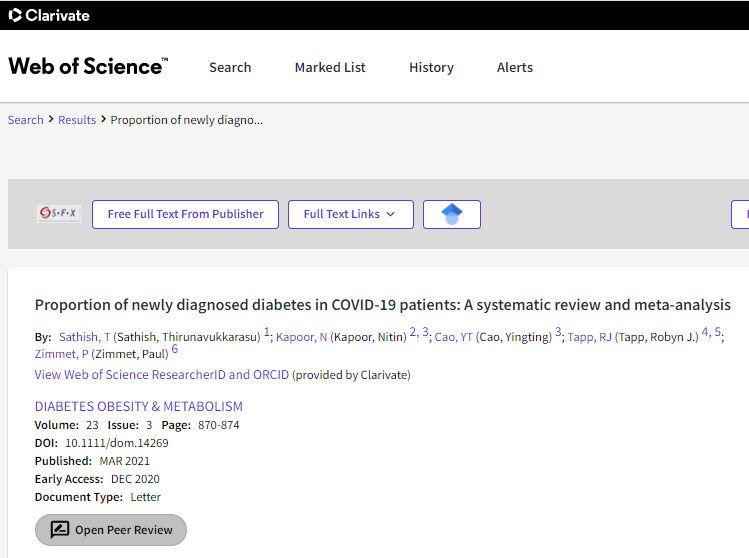View Web of Science ResearcherID and ORCID

[161, 375]
